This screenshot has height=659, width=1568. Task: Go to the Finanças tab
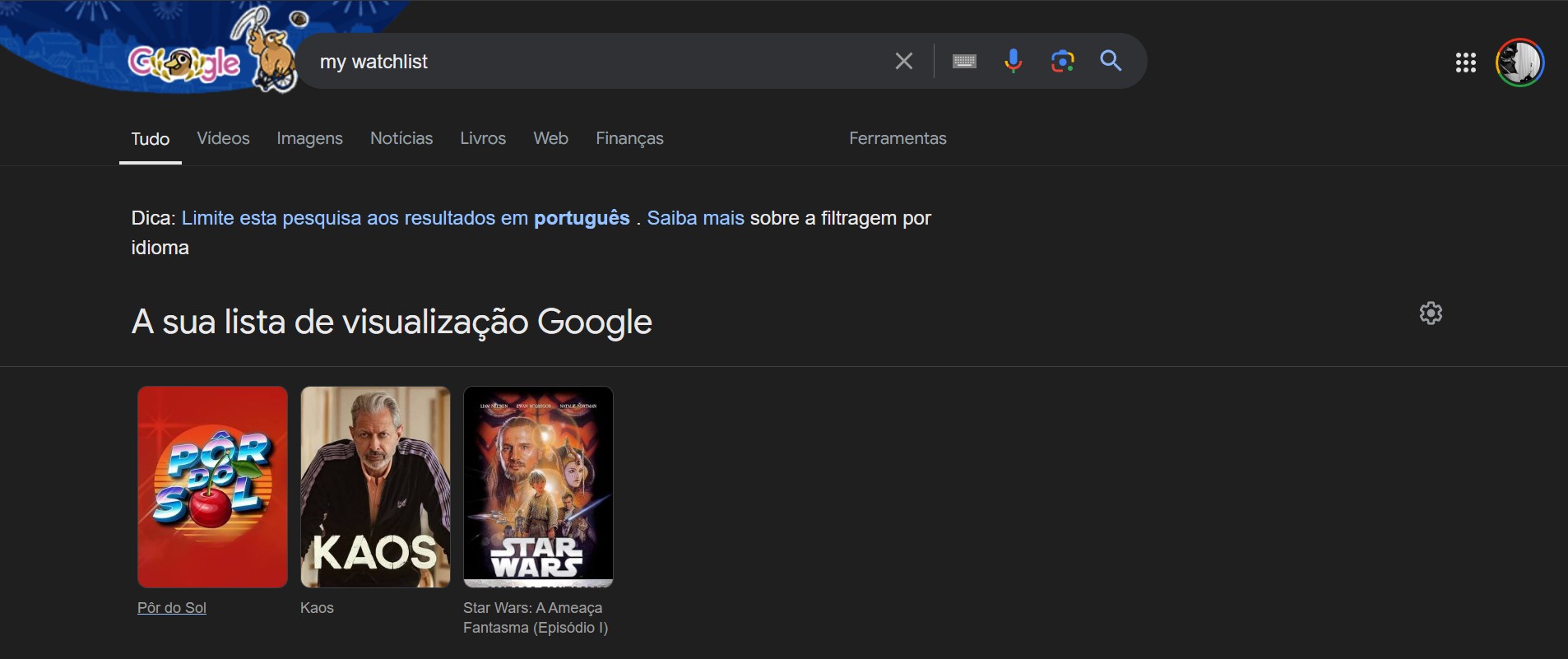coord(629,138)
